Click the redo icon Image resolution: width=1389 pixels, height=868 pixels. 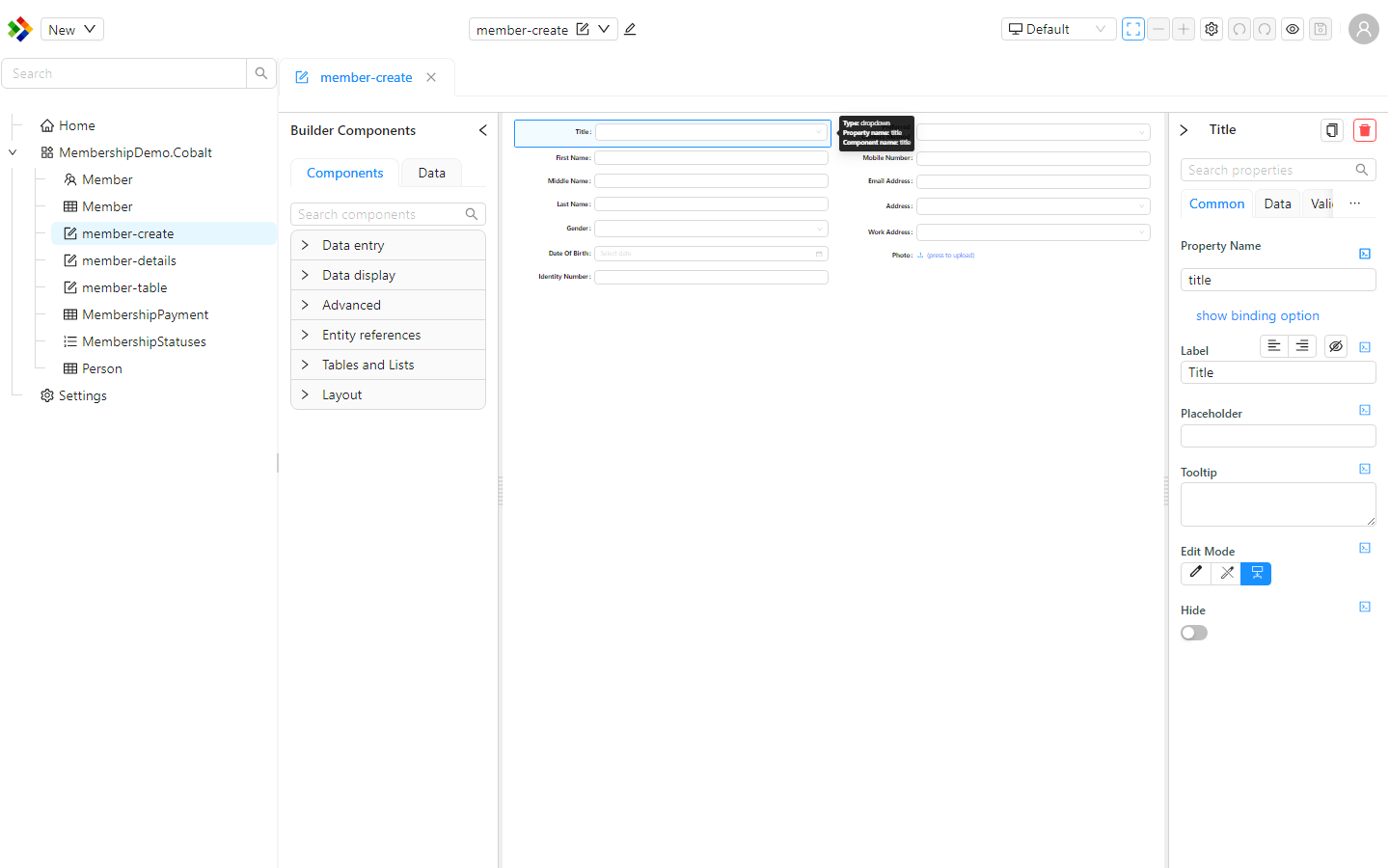[x=1265, y=29]
